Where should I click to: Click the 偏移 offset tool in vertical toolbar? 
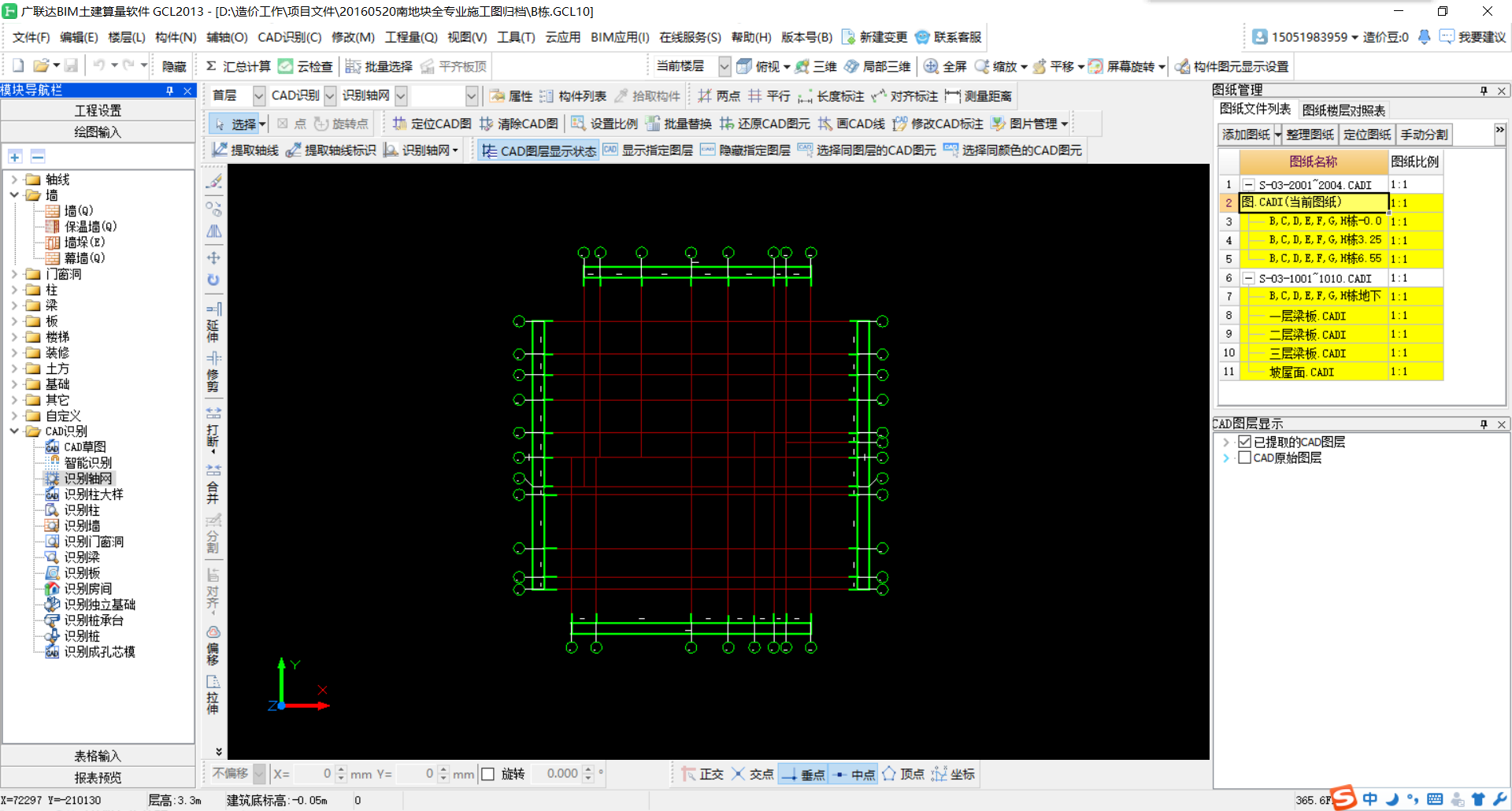coord(213,646)
